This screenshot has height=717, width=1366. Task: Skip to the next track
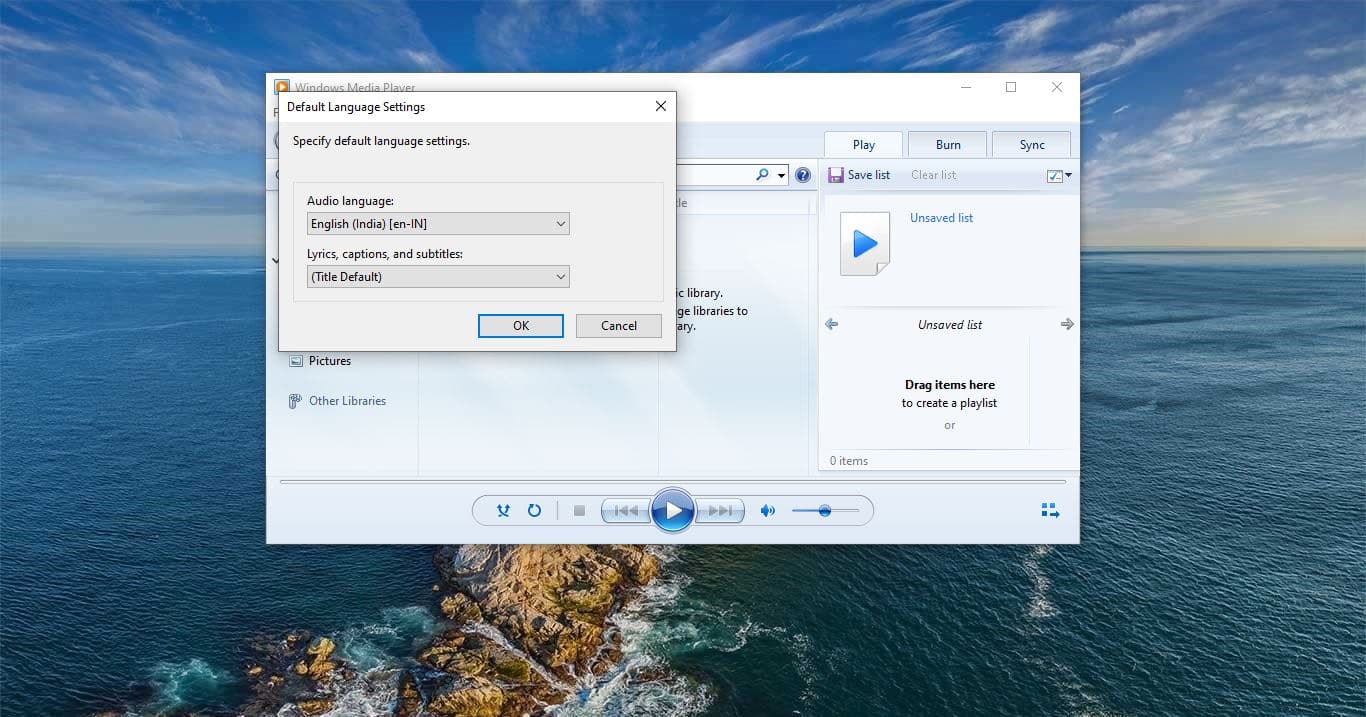click(719, 510)
